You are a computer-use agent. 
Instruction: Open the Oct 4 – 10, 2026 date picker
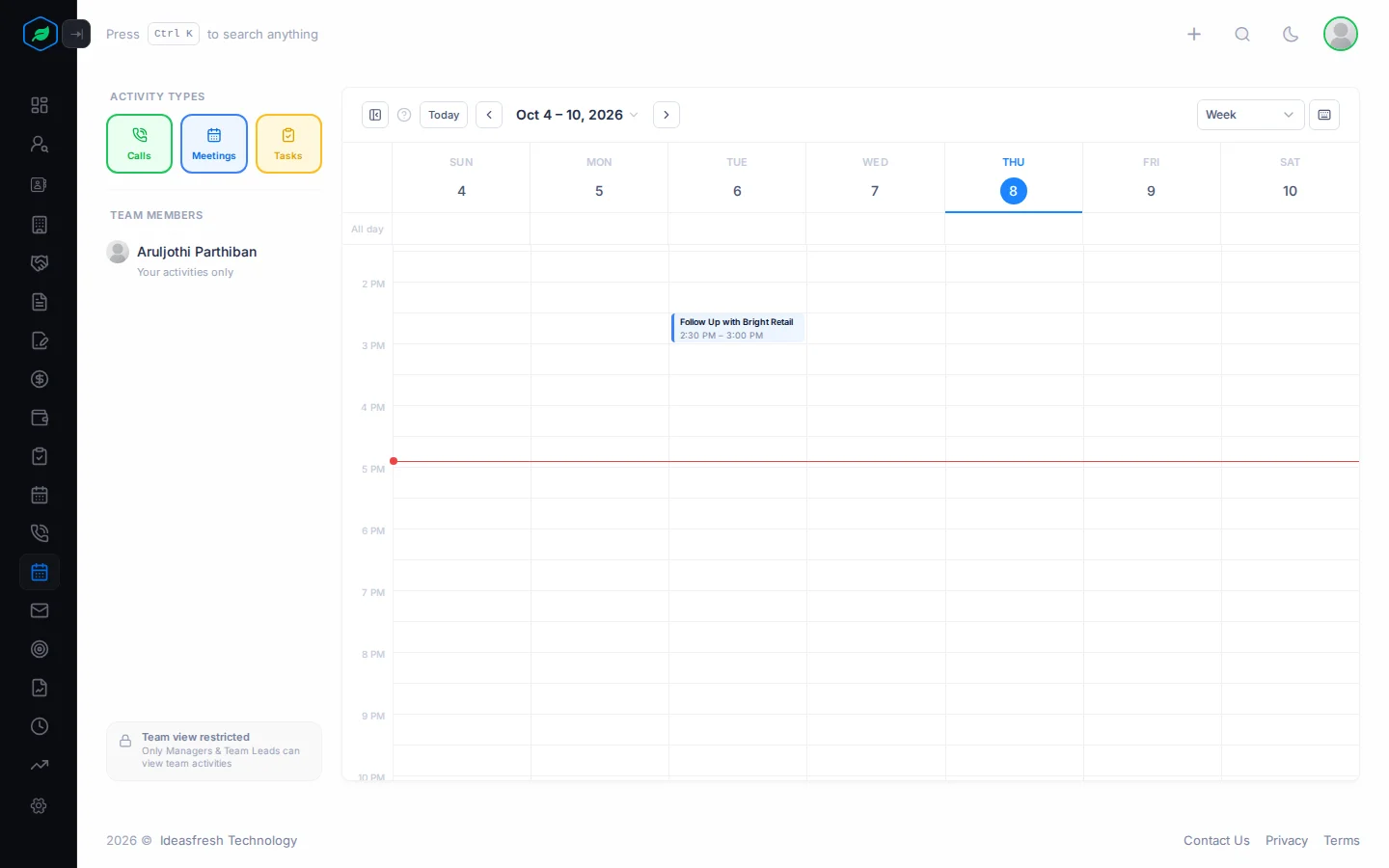(577, 115)
